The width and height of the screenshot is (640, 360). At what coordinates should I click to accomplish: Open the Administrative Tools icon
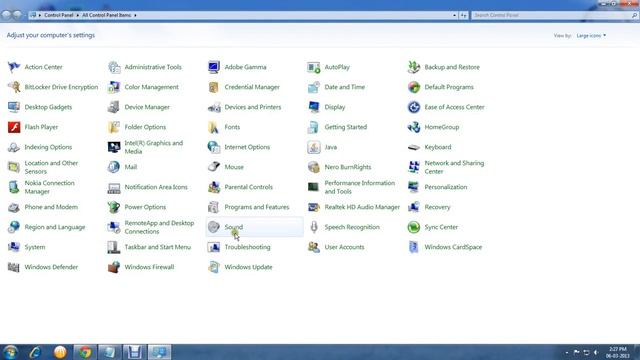pos(114,67)
